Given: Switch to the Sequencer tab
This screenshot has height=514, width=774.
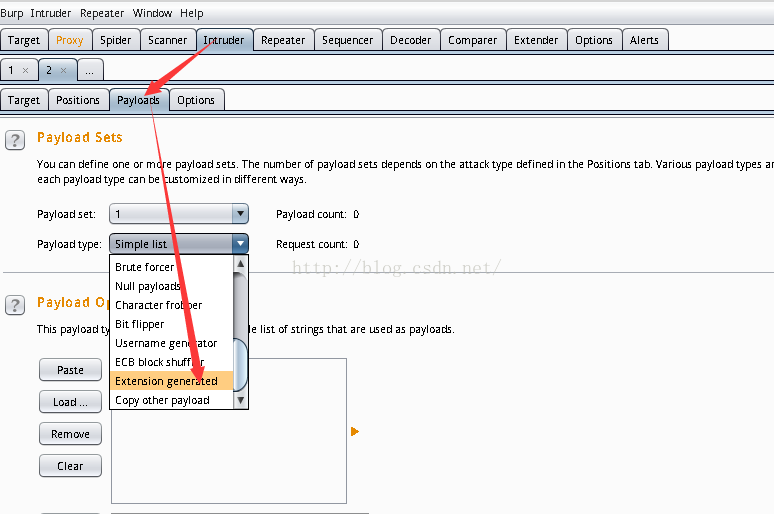Looking at the screenshot, I should click(348, 40).
